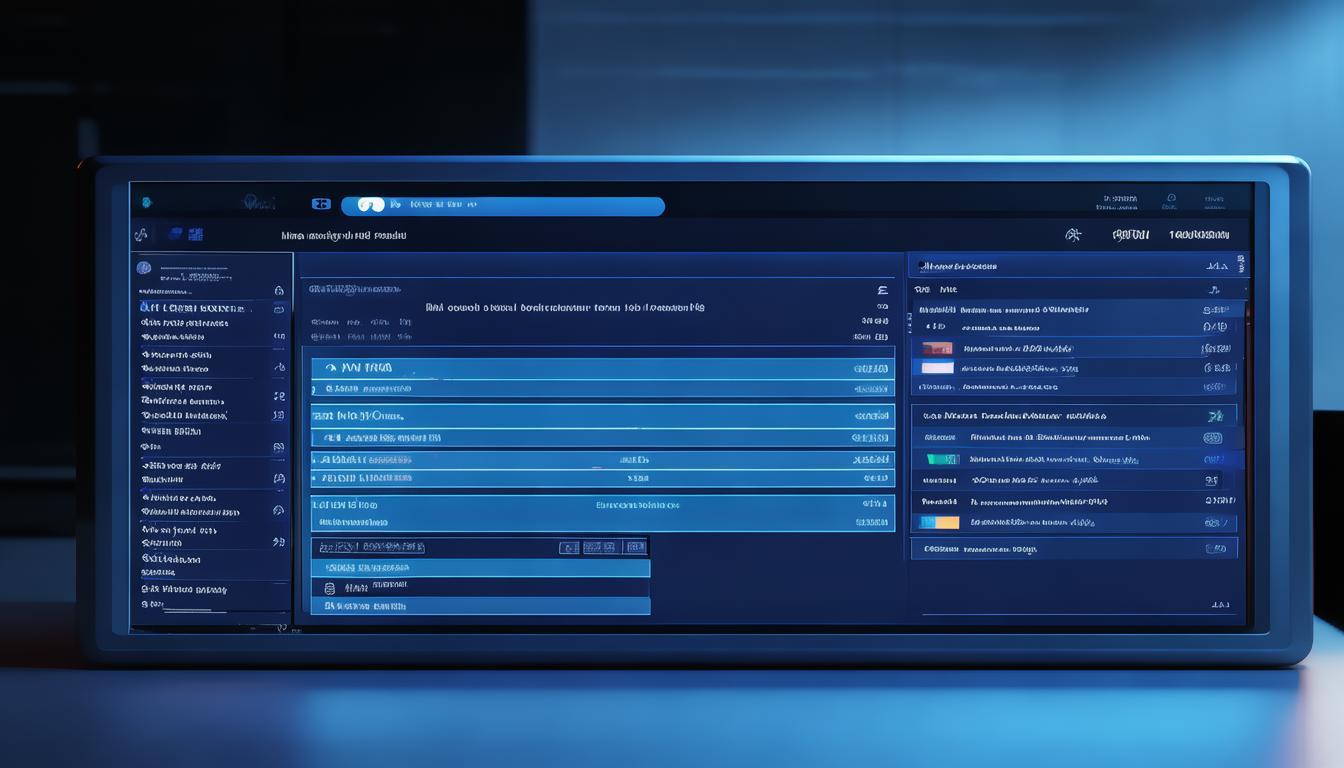Screen dimensions: 1344x768
Task: Click the swirl icon at the far left of the toolbar
Action: [x=141, y=235]
